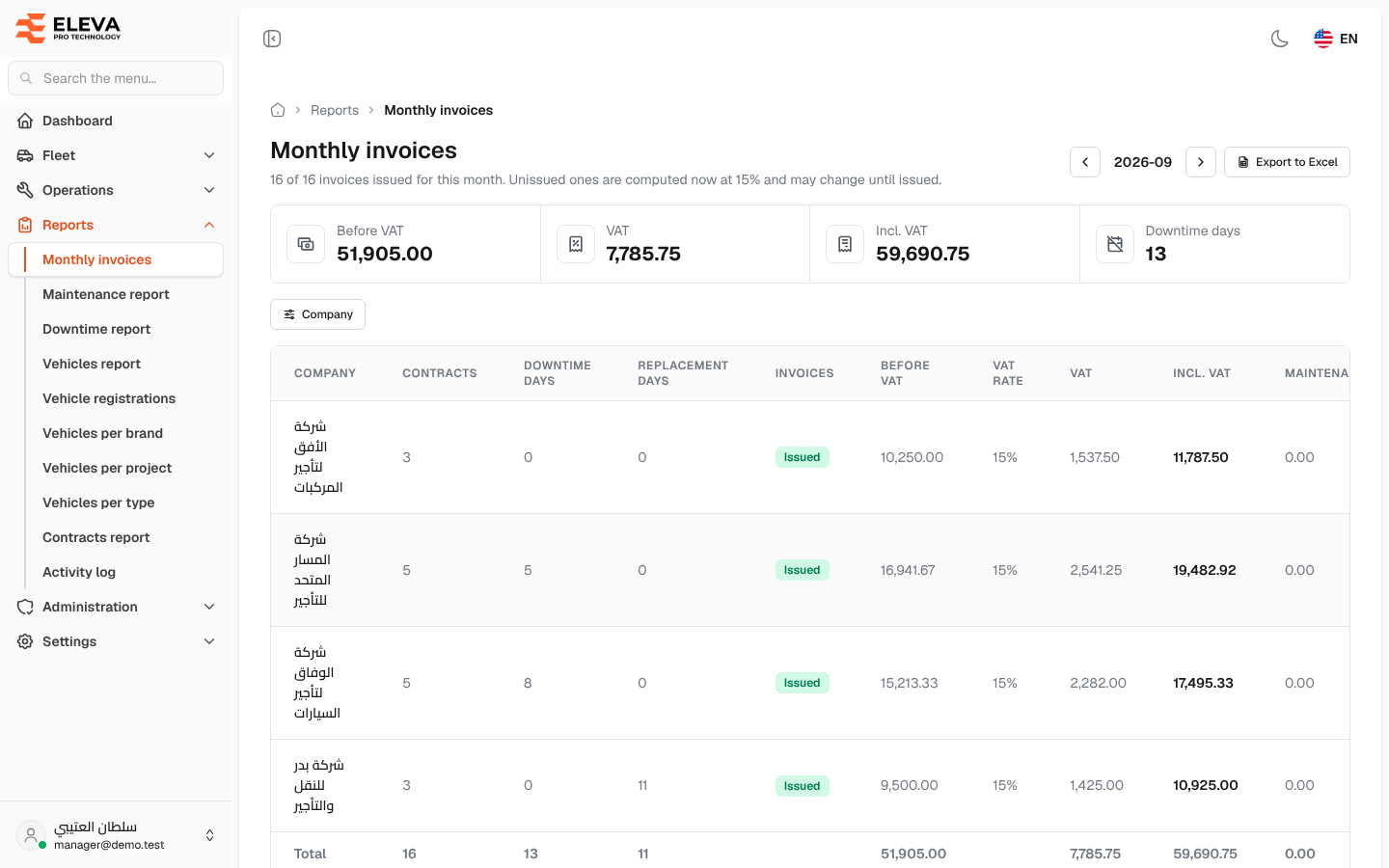
Task: Export the invoices to Excel
Action: [1287, 162]
